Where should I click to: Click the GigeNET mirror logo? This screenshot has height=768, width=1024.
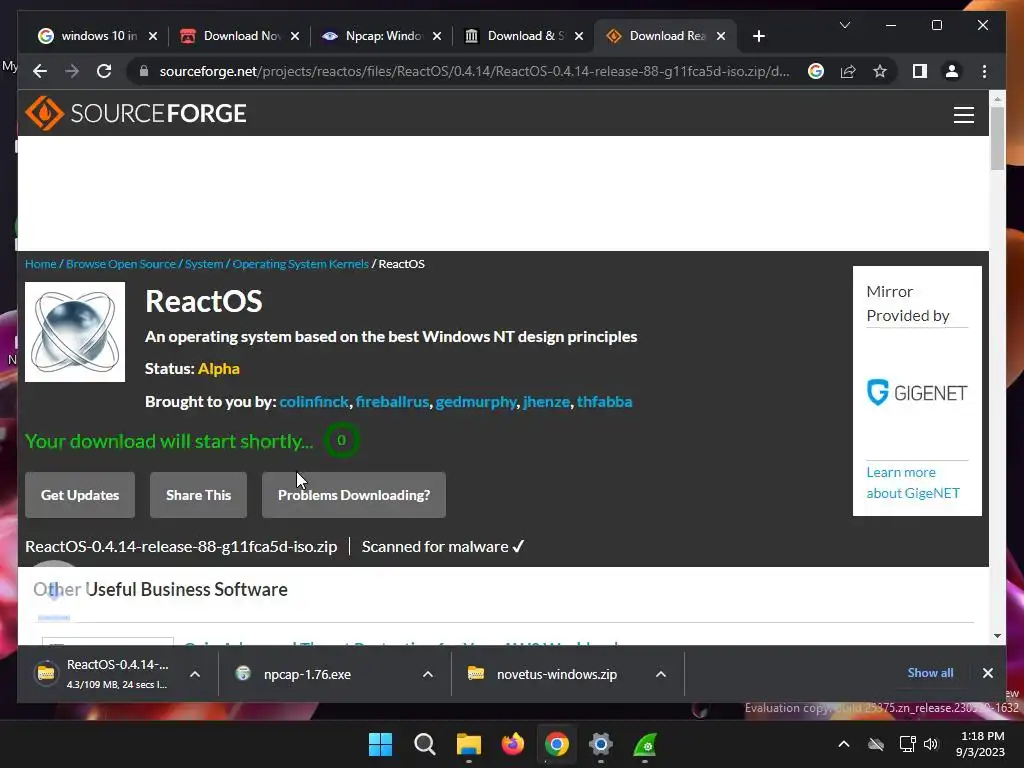pos(916,392)
